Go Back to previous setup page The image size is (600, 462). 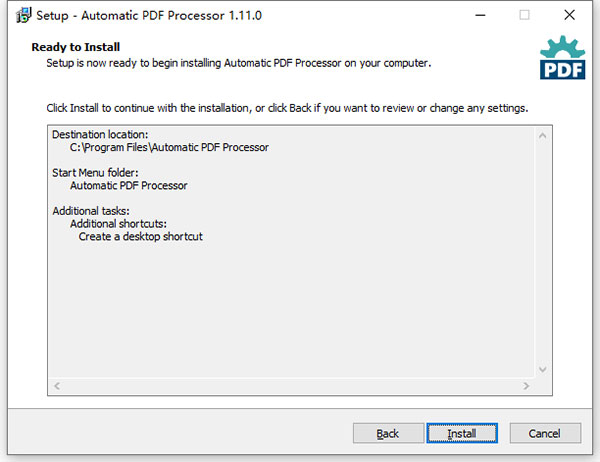point(388,433)
